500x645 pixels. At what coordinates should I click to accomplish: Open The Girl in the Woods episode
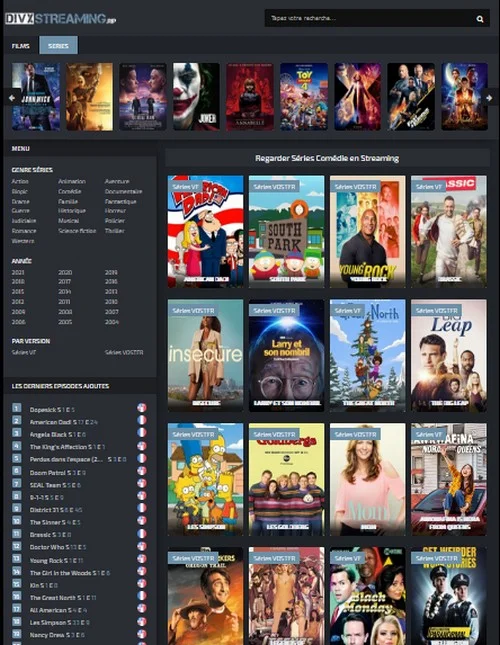click(69, 573)
